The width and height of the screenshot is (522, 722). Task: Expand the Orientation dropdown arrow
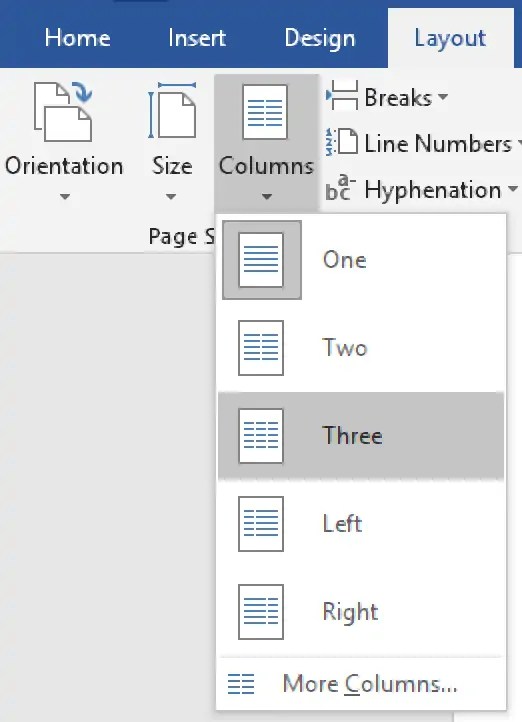pos(65,197)
